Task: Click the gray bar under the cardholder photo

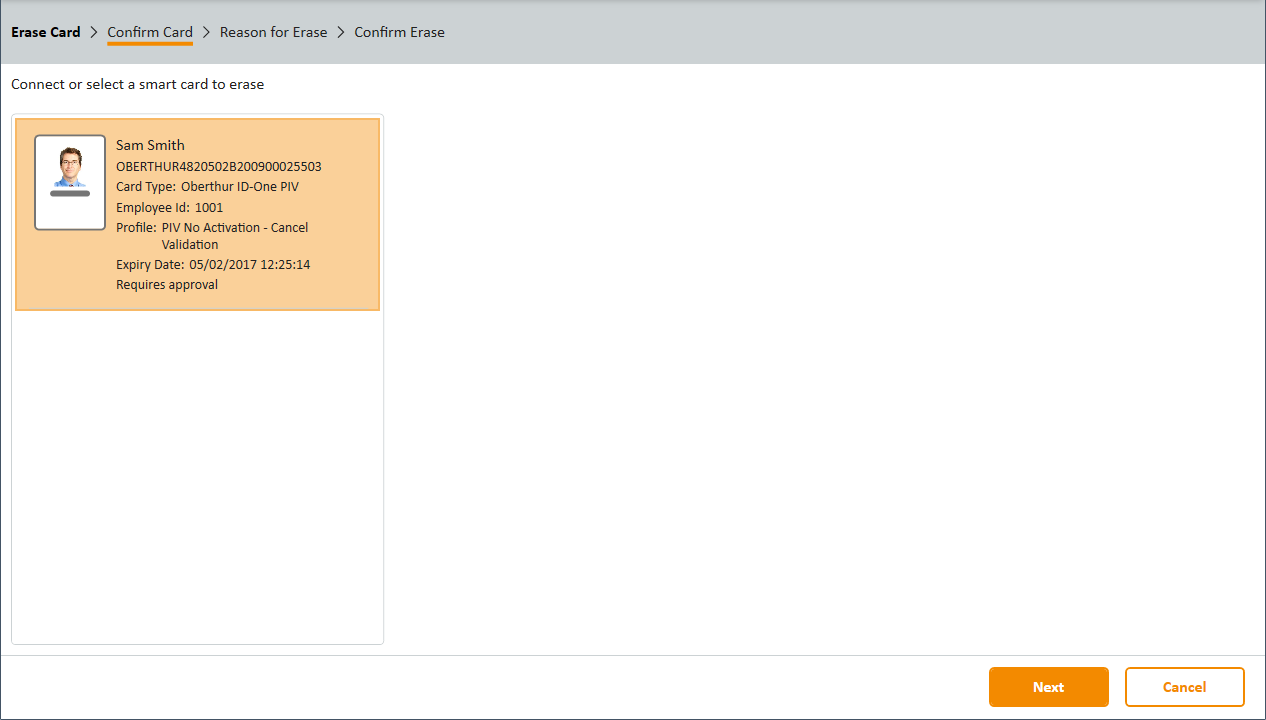Action: point(70,193)
